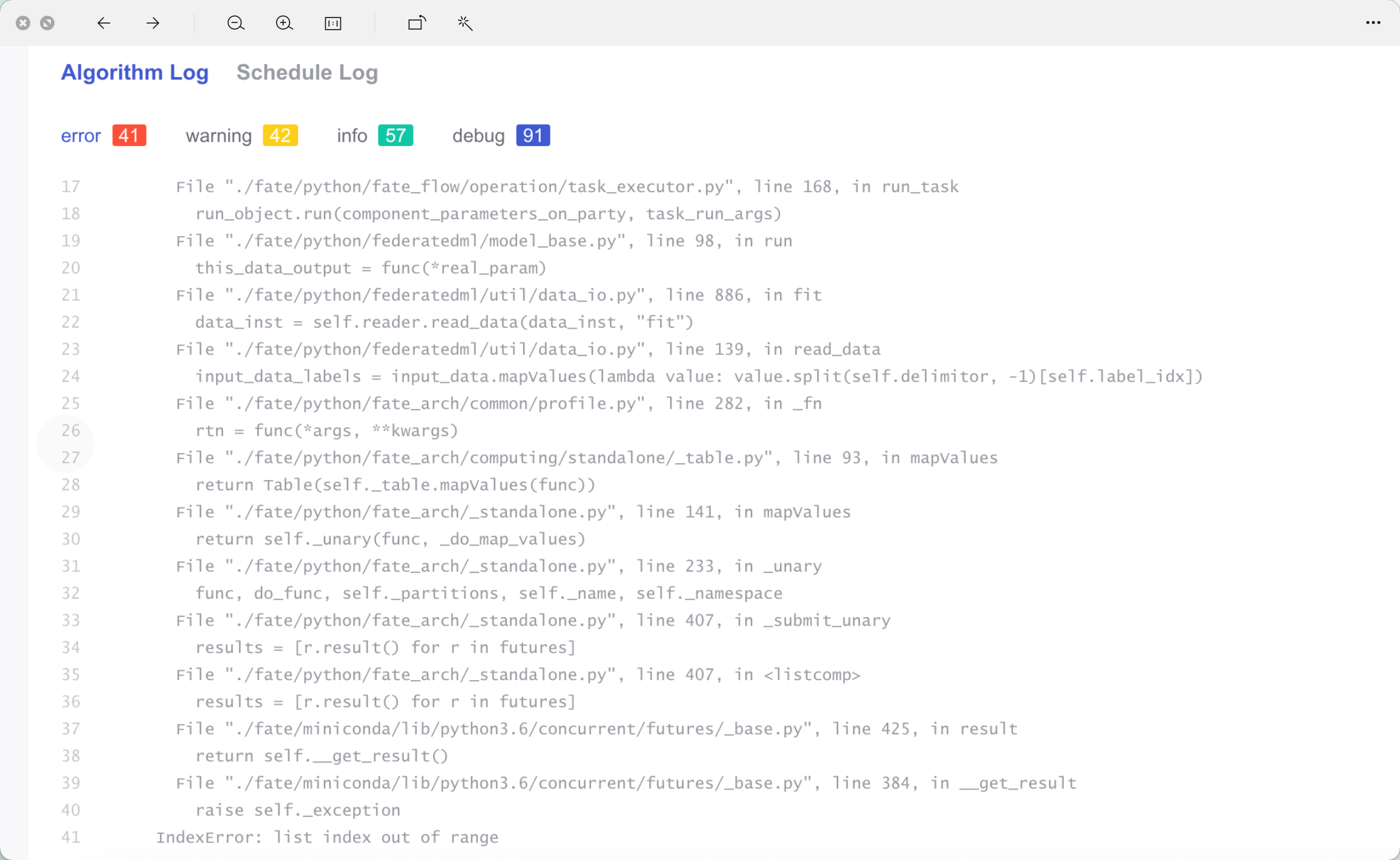Click the zoom in magnifier icon
Image resolution: width=1400 pixels, height=860 pixels.
coord(284,23)
